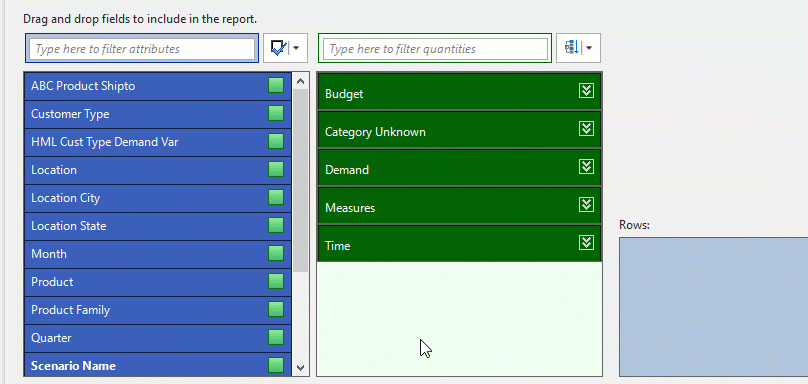Click the Time group label

point(338,246)
